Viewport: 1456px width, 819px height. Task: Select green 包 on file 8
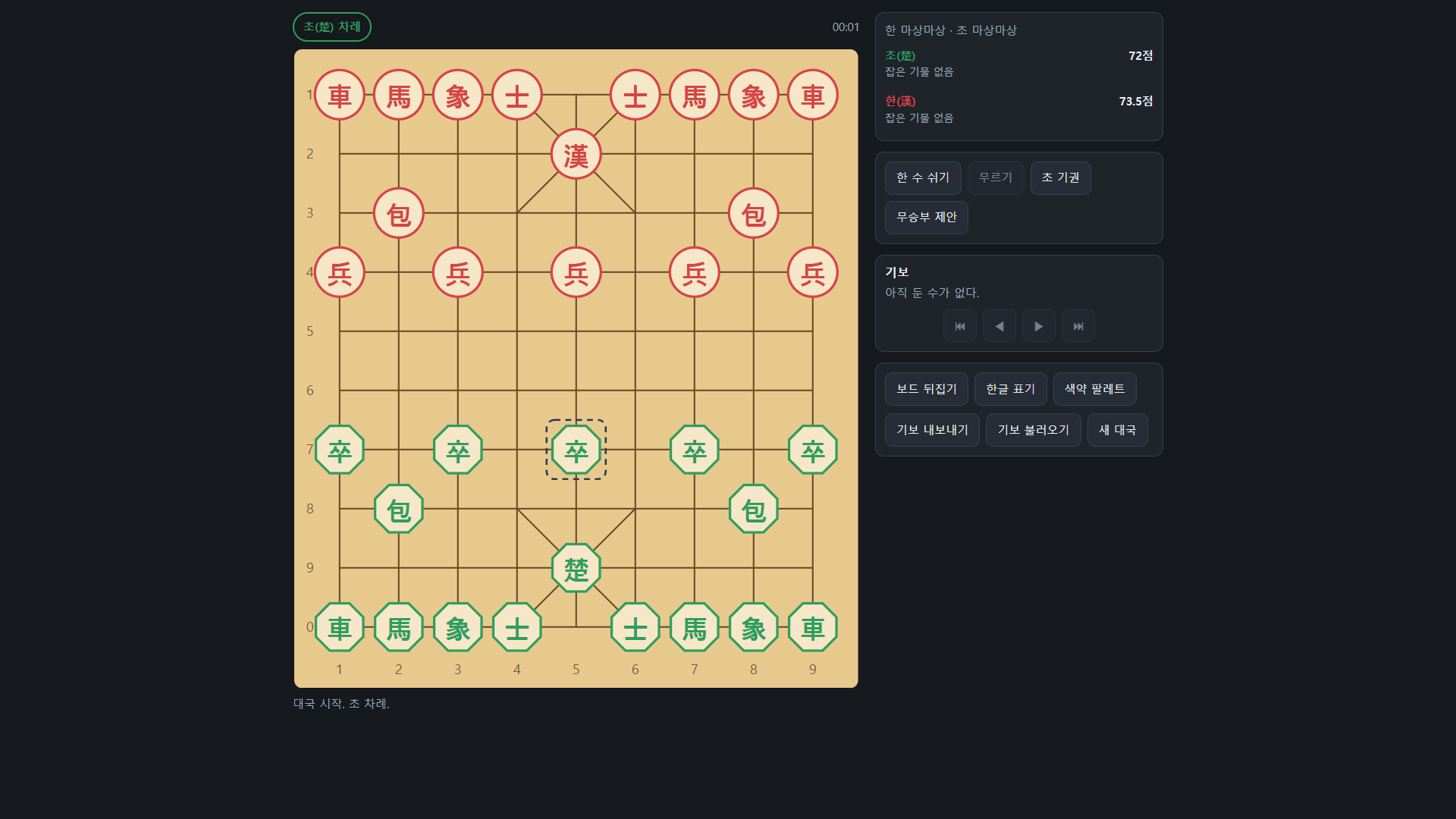(x=753, y=509)
